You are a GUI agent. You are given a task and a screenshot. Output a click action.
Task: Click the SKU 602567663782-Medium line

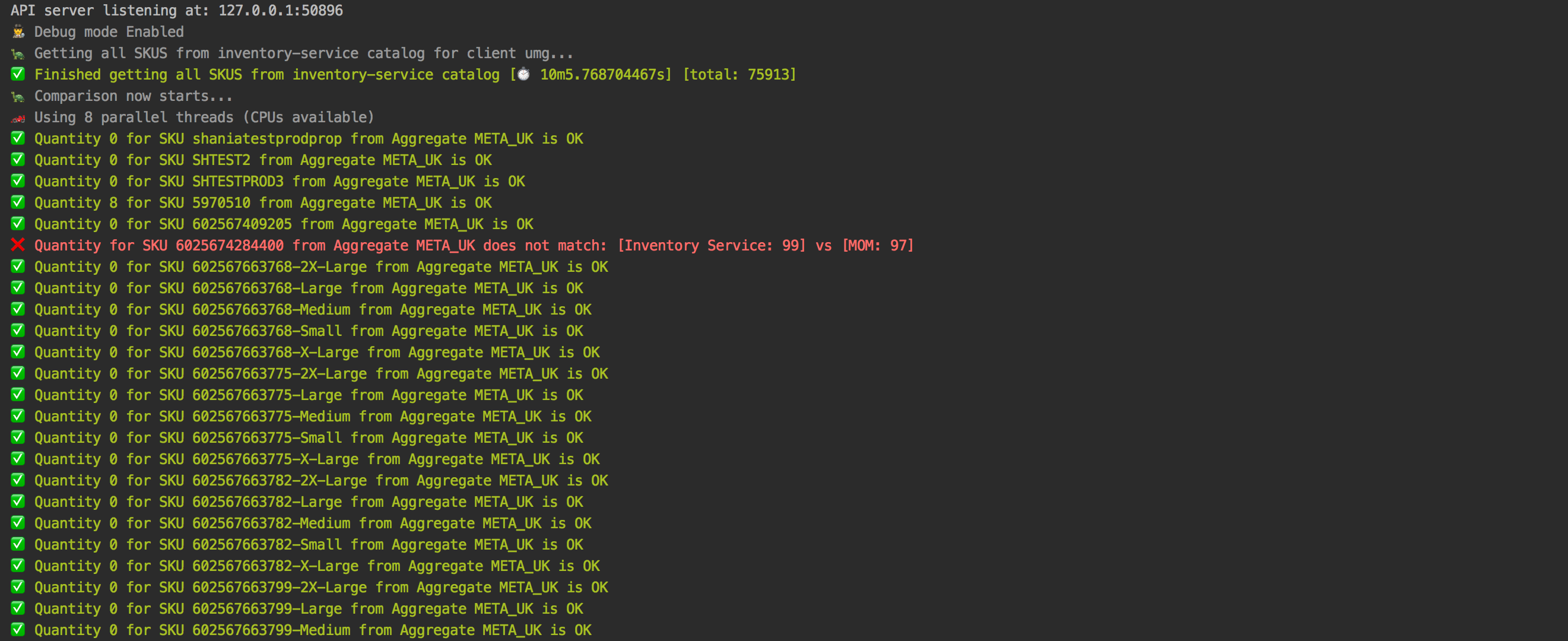coord(313,523)
